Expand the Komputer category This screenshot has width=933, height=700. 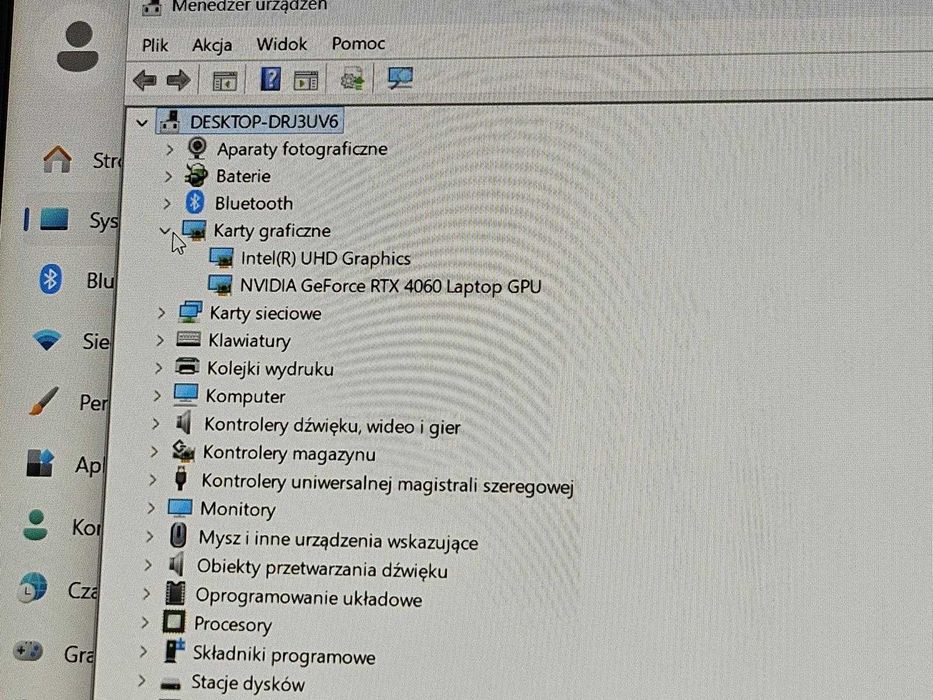pyautogui.click(x=157, y=395)
